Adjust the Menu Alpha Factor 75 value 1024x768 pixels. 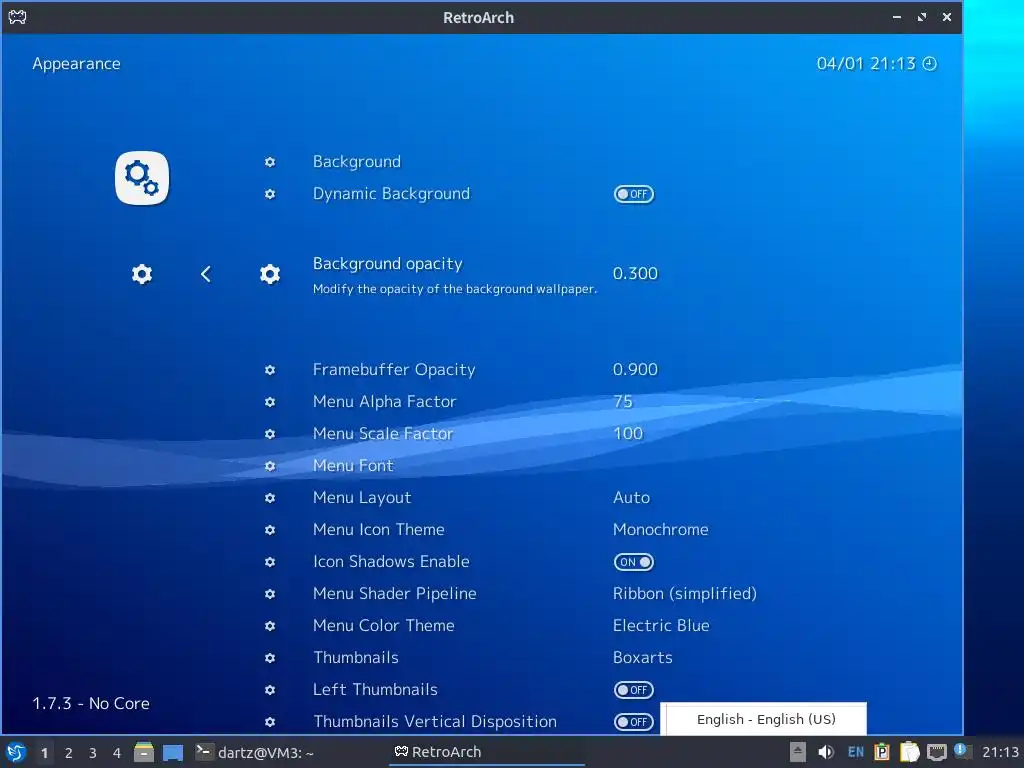tap(623, 402)
